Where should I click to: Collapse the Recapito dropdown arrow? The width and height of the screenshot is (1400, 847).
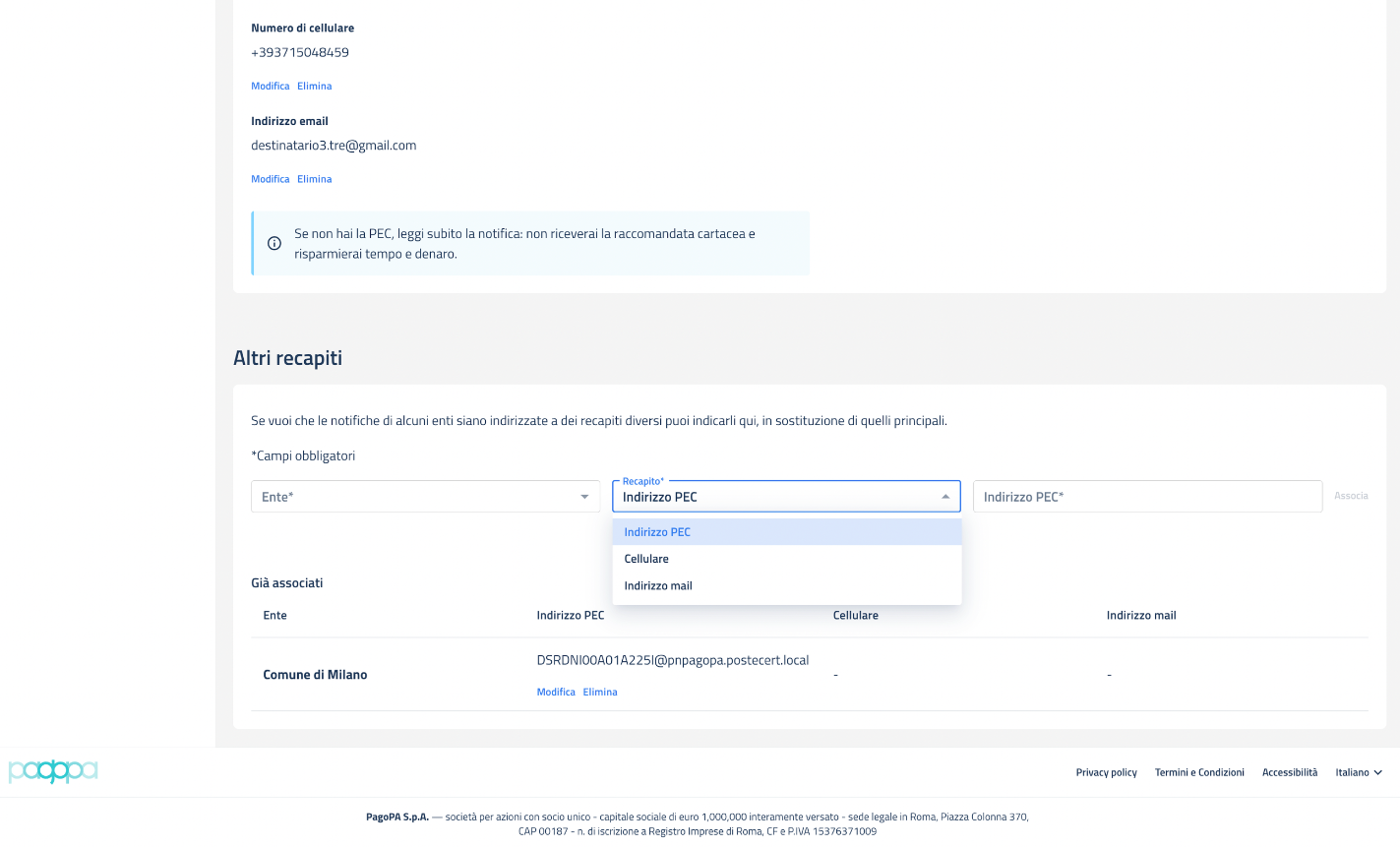pyautogui.click(x=945, y=497)
